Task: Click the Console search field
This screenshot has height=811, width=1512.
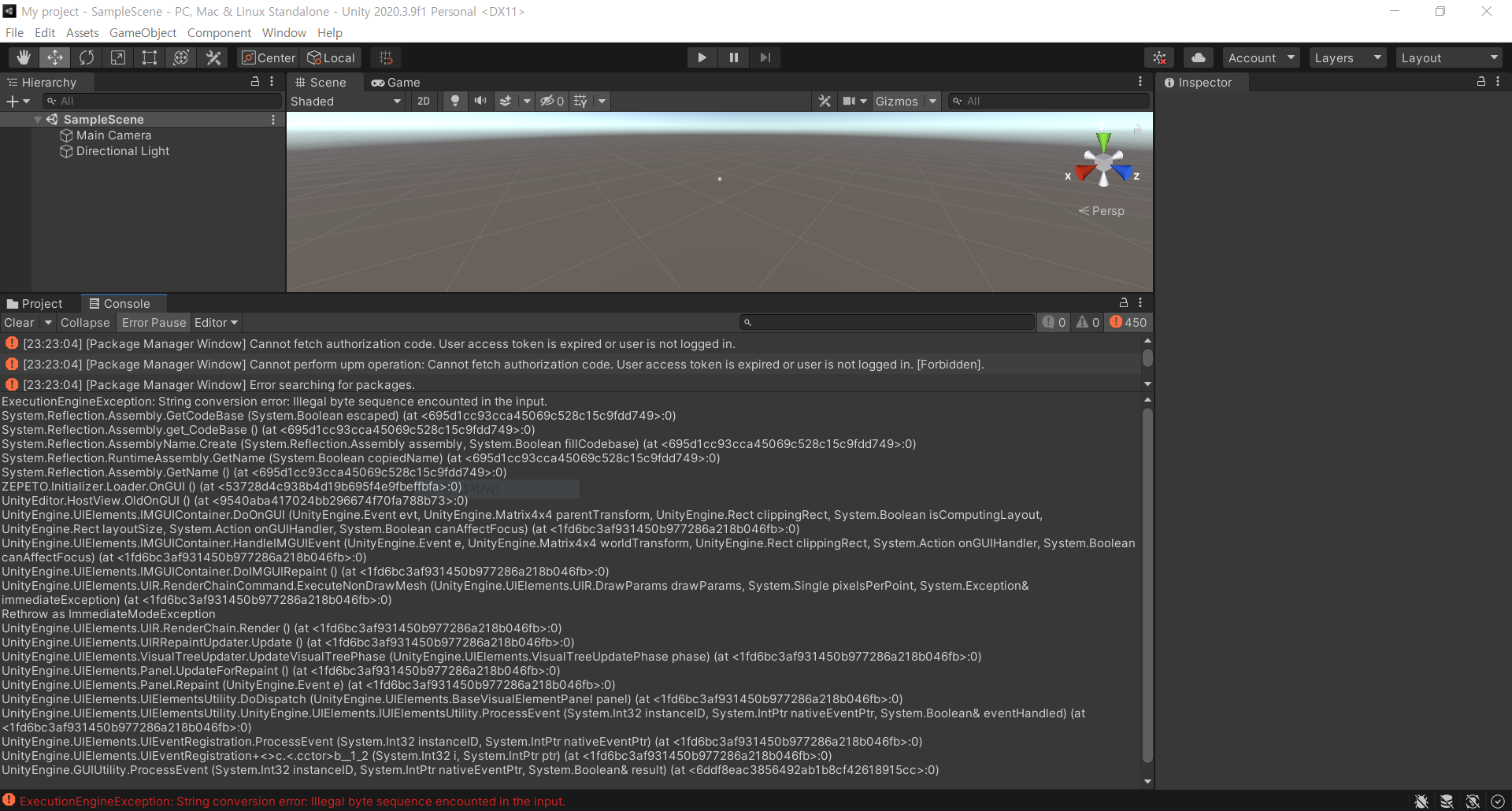Action: [x=887, y=322]
